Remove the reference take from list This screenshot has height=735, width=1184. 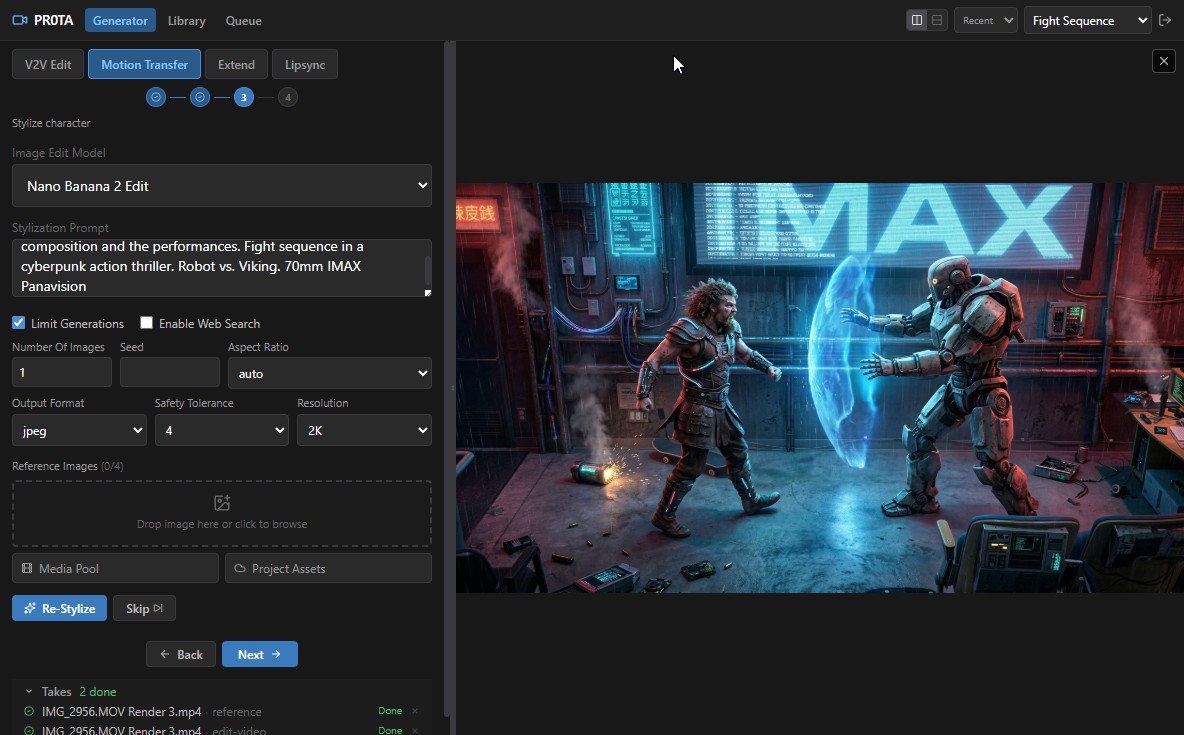[x=415, y=711]
